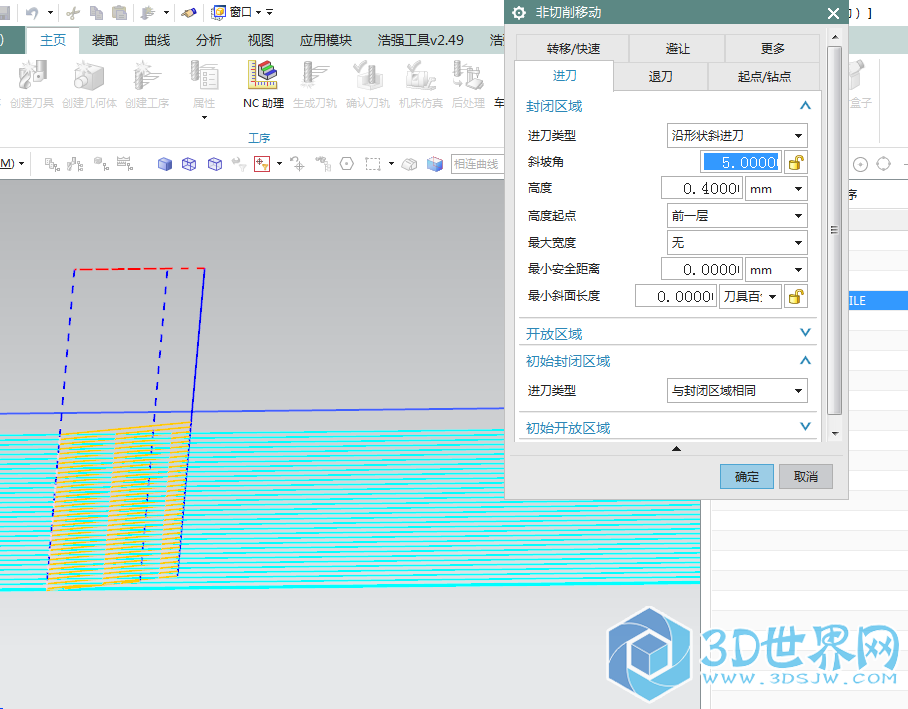The image size is (908, 709).
Task: Open the rectangle selection dropdown arrow
Action: coord(391,164)
